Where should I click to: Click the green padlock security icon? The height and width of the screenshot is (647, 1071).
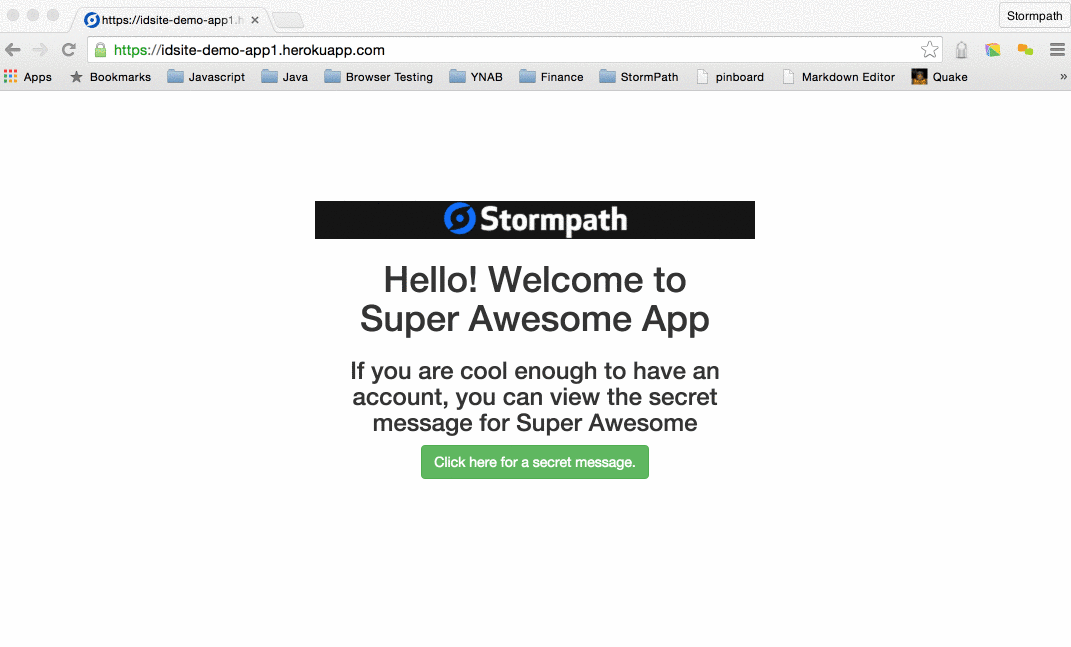tap(100, 50)
